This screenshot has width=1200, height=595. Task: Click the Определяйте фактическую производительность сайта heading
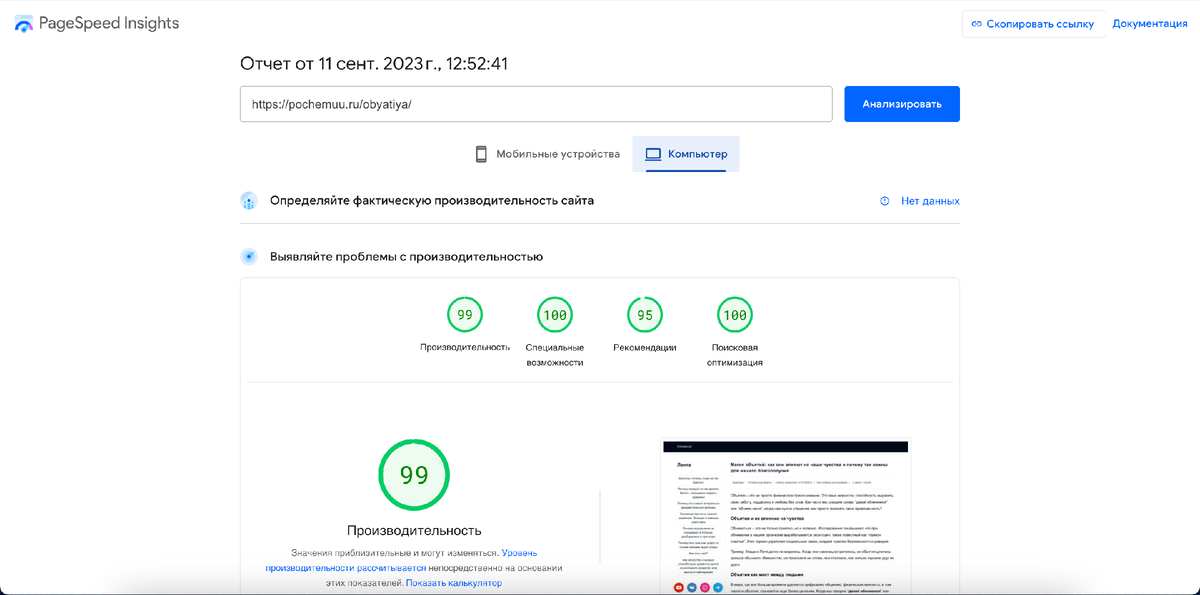point(432,201)
